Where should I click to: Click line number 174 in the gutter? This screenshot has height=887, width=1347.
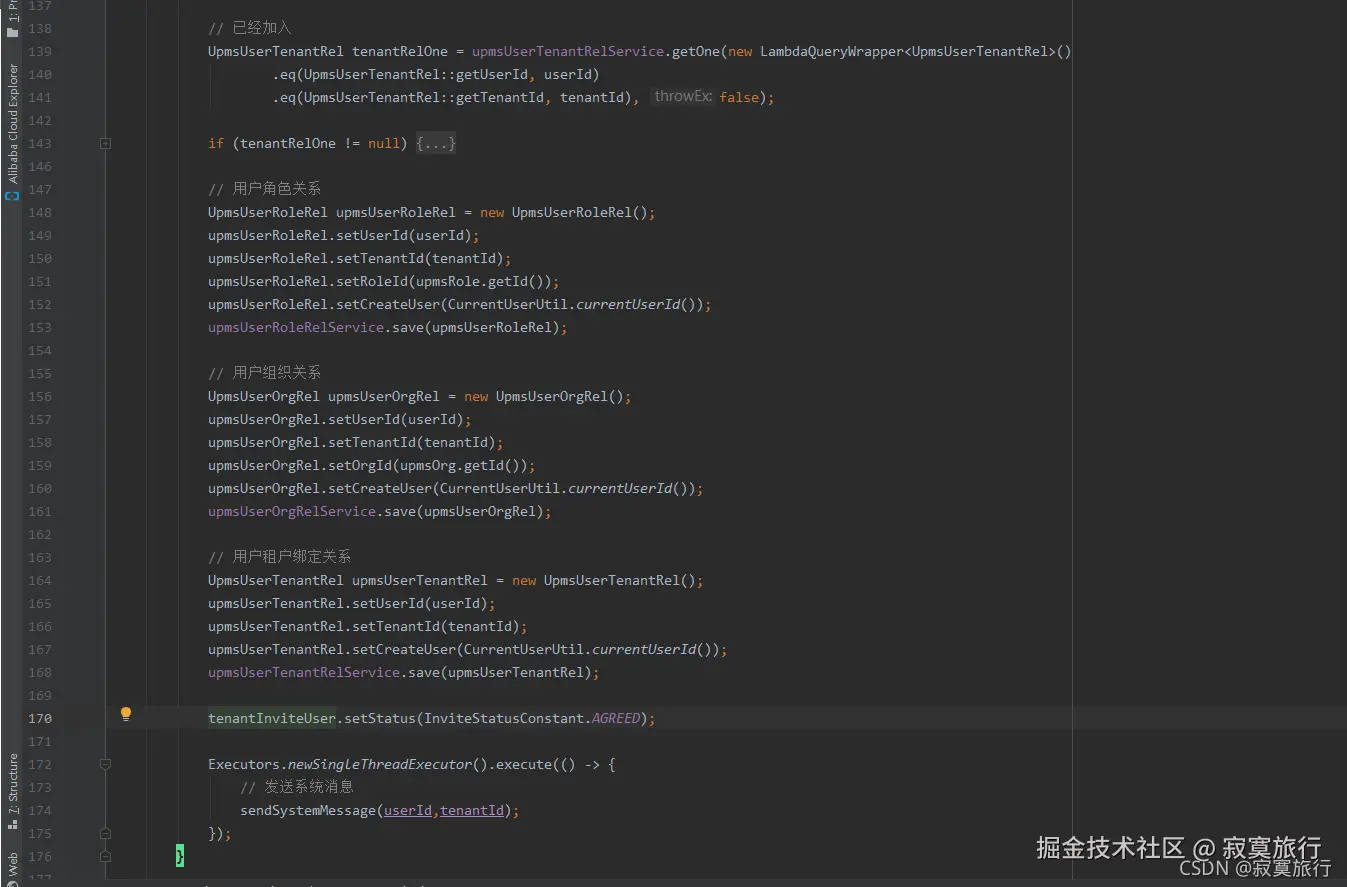coord(40,810)
